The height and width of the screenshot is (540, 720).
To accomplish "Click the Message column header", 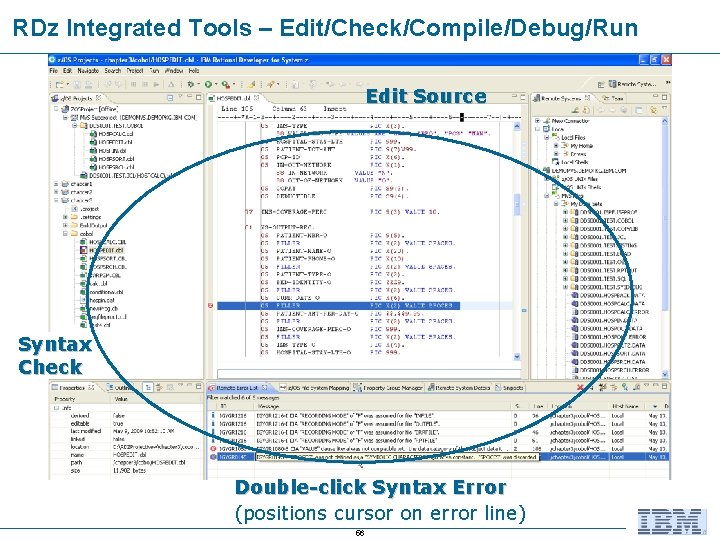I will coord(383,406).
